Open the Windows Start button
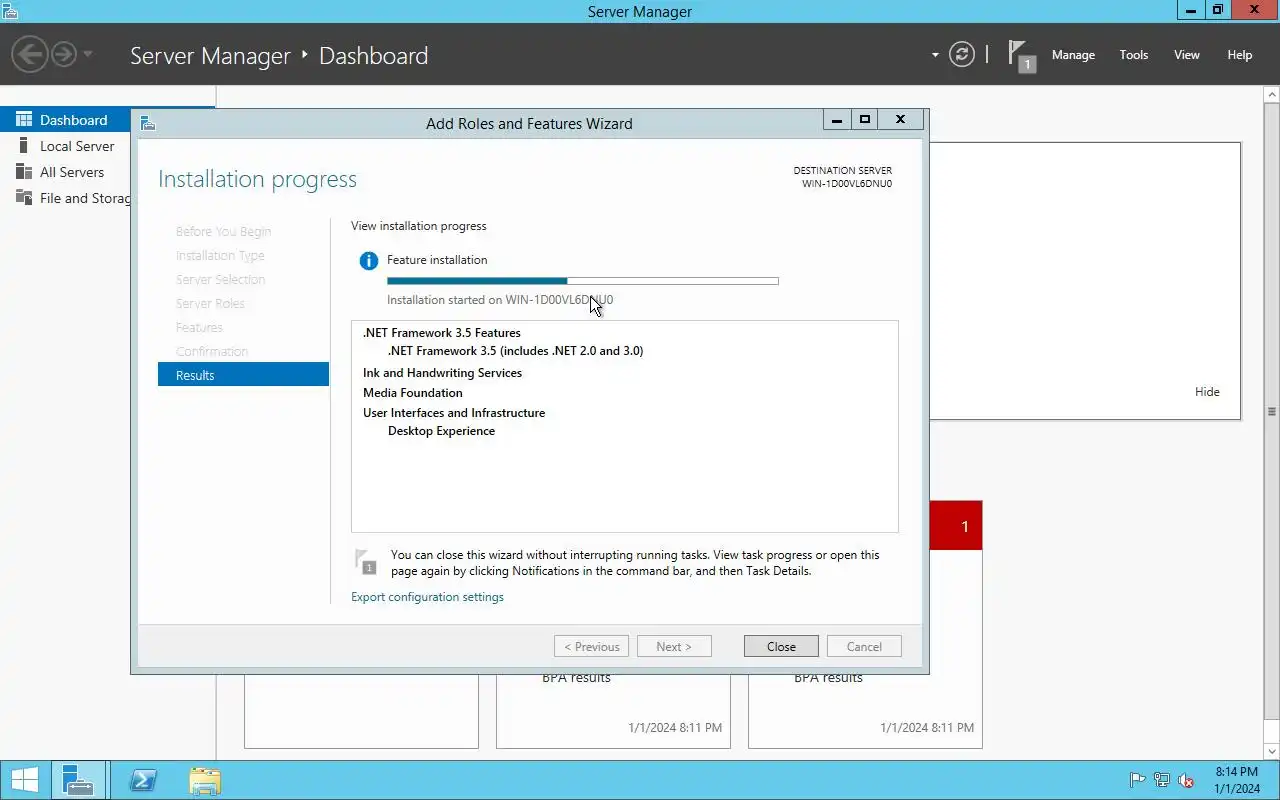 coord(24,780)
